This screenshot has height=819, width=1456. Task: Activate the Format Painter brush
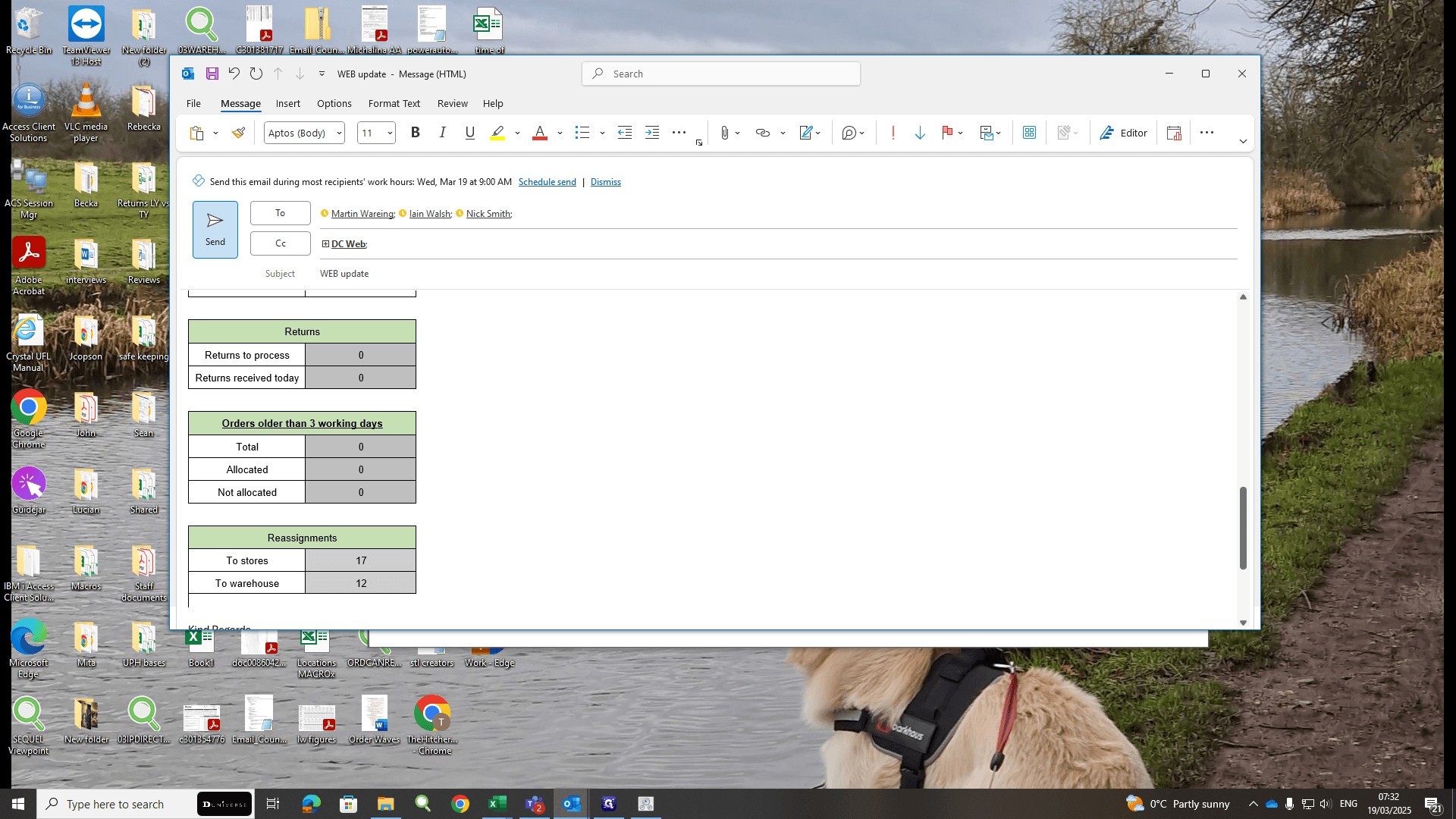(238, 133)
